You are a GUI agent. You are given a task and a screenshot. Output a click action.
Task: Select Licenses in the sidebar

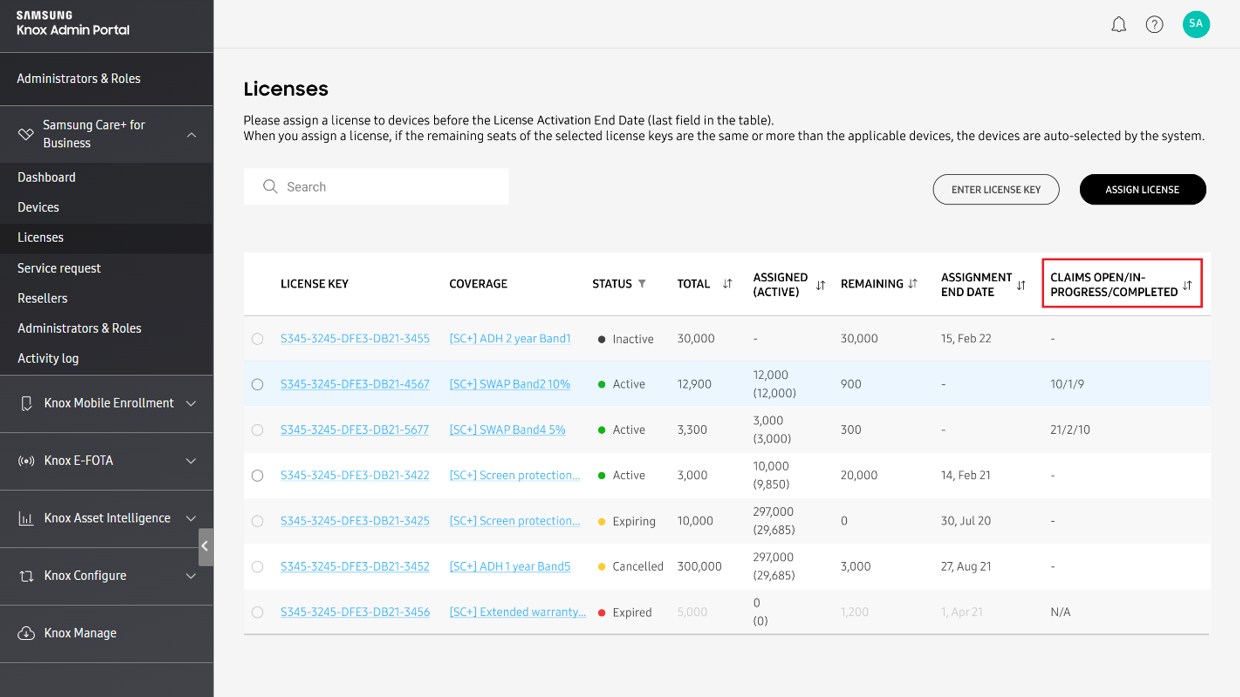(x=40, y=237)
